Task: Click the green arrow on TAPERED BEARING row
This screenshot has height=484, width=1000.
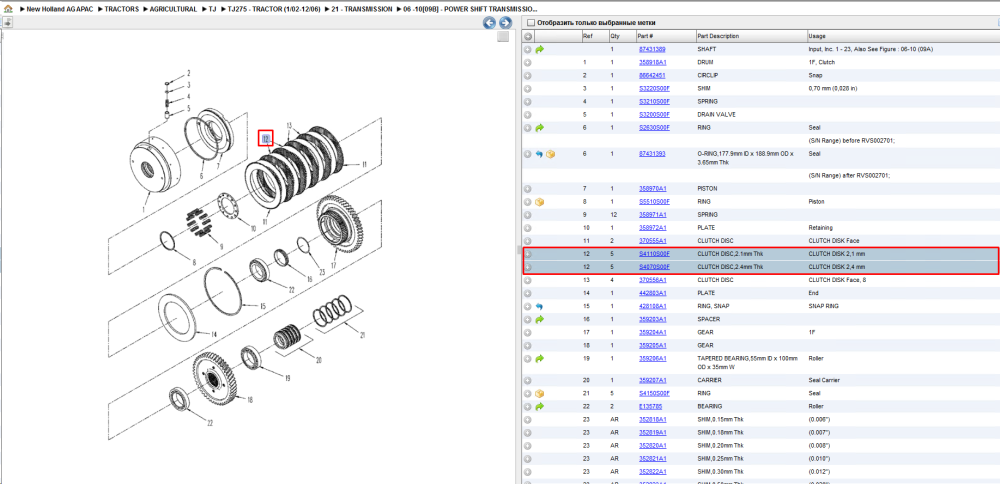Action: click(x=540, y=358)
